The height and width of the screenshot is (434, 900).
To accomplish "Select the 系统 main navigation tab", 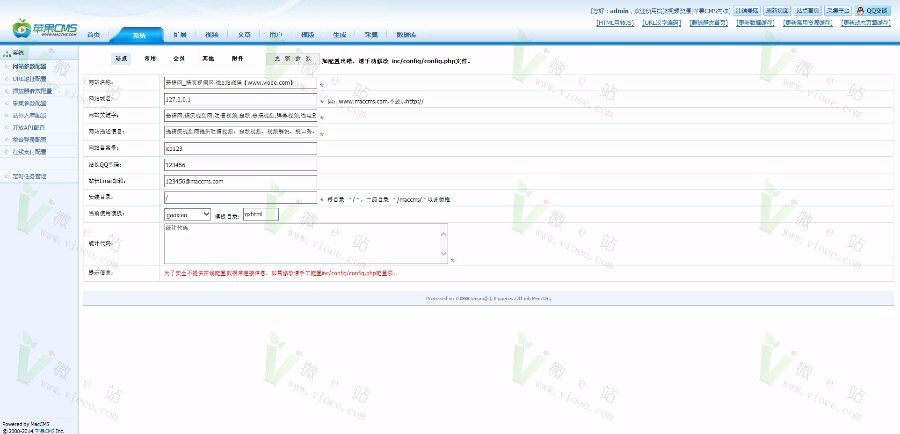I will [139, 35].
